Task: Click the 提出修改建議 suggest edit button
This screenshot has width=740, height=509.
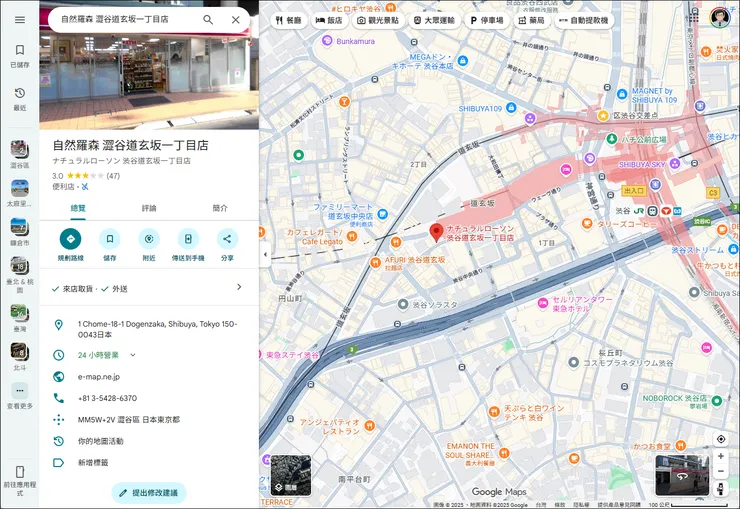Action: click(149, 493)
